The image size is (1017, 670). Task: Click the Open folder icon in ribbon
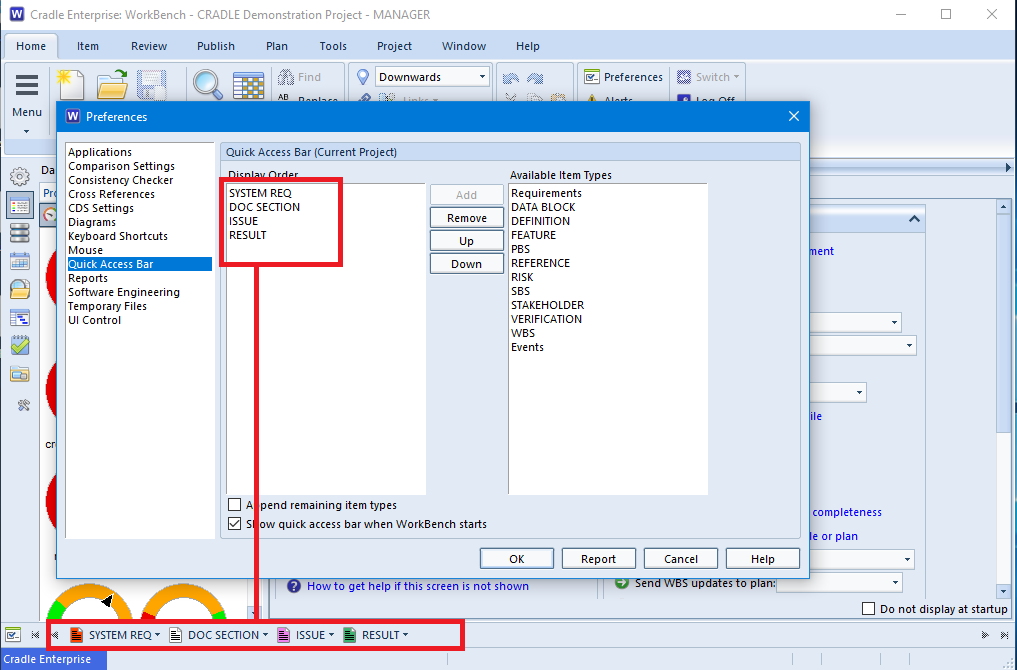click(x=112, y=84)
